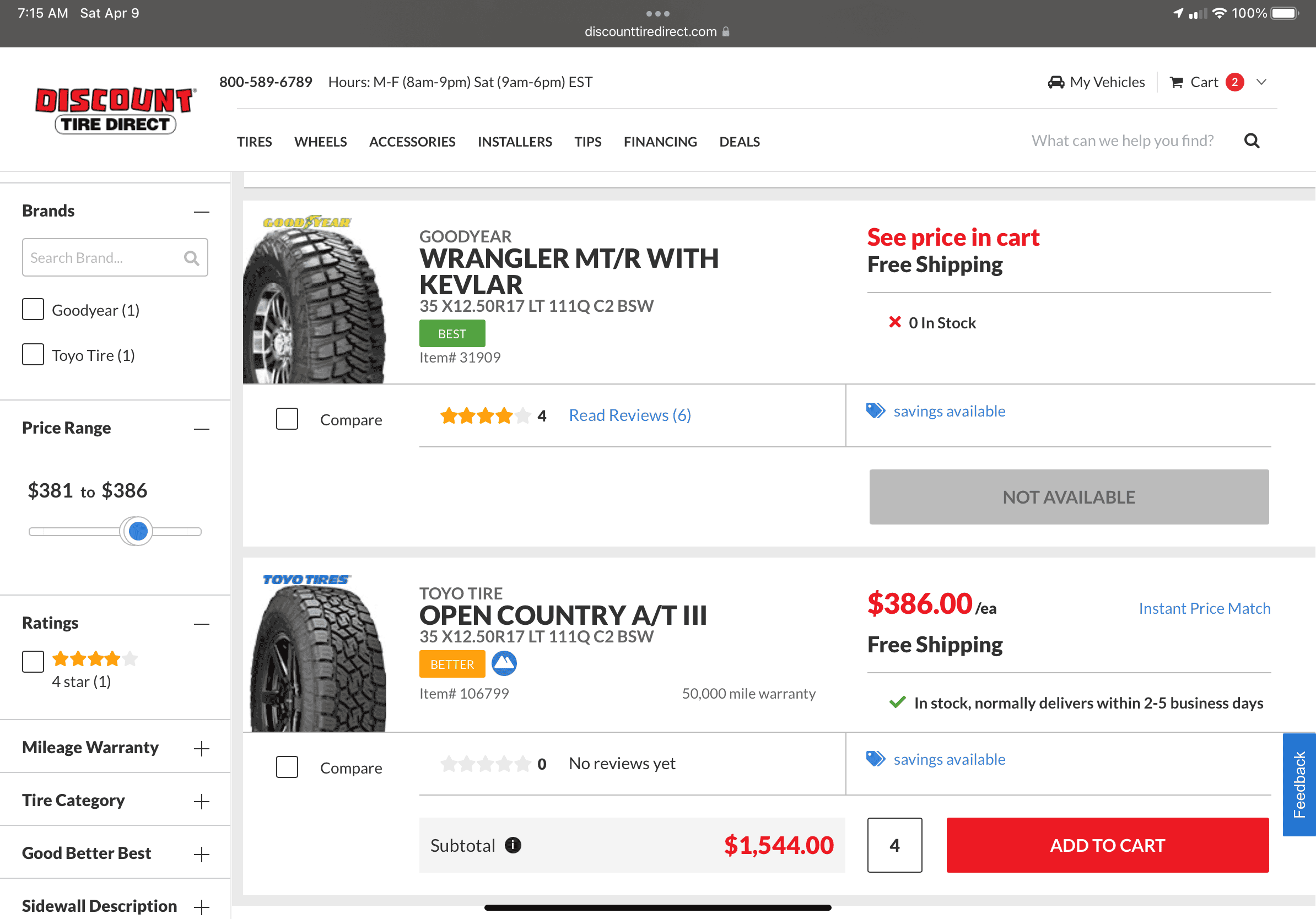
Task: Expand the Mileage Warranty filter
Action: click(201, 749)
